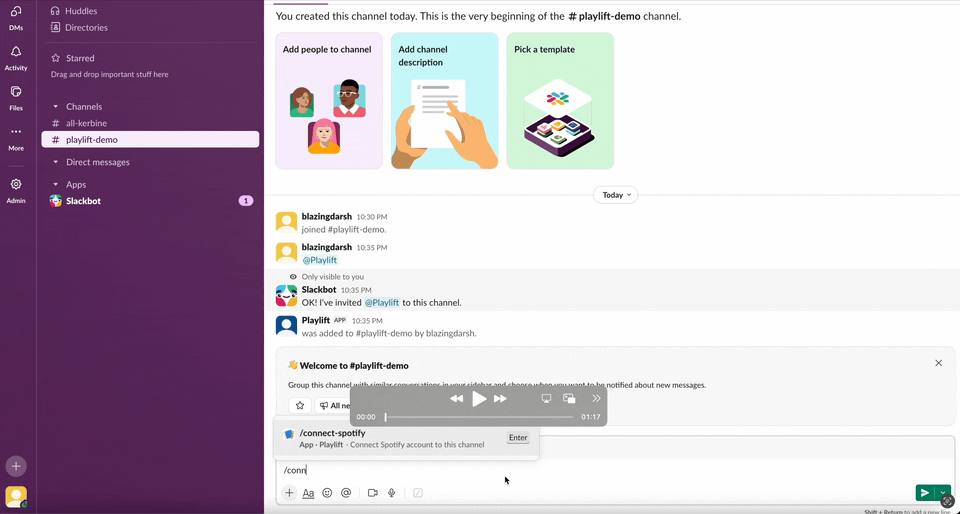Click the Add people to channel card
This screenshot has height=514, width=960.
pyautogui.click(x=328, y=101)
